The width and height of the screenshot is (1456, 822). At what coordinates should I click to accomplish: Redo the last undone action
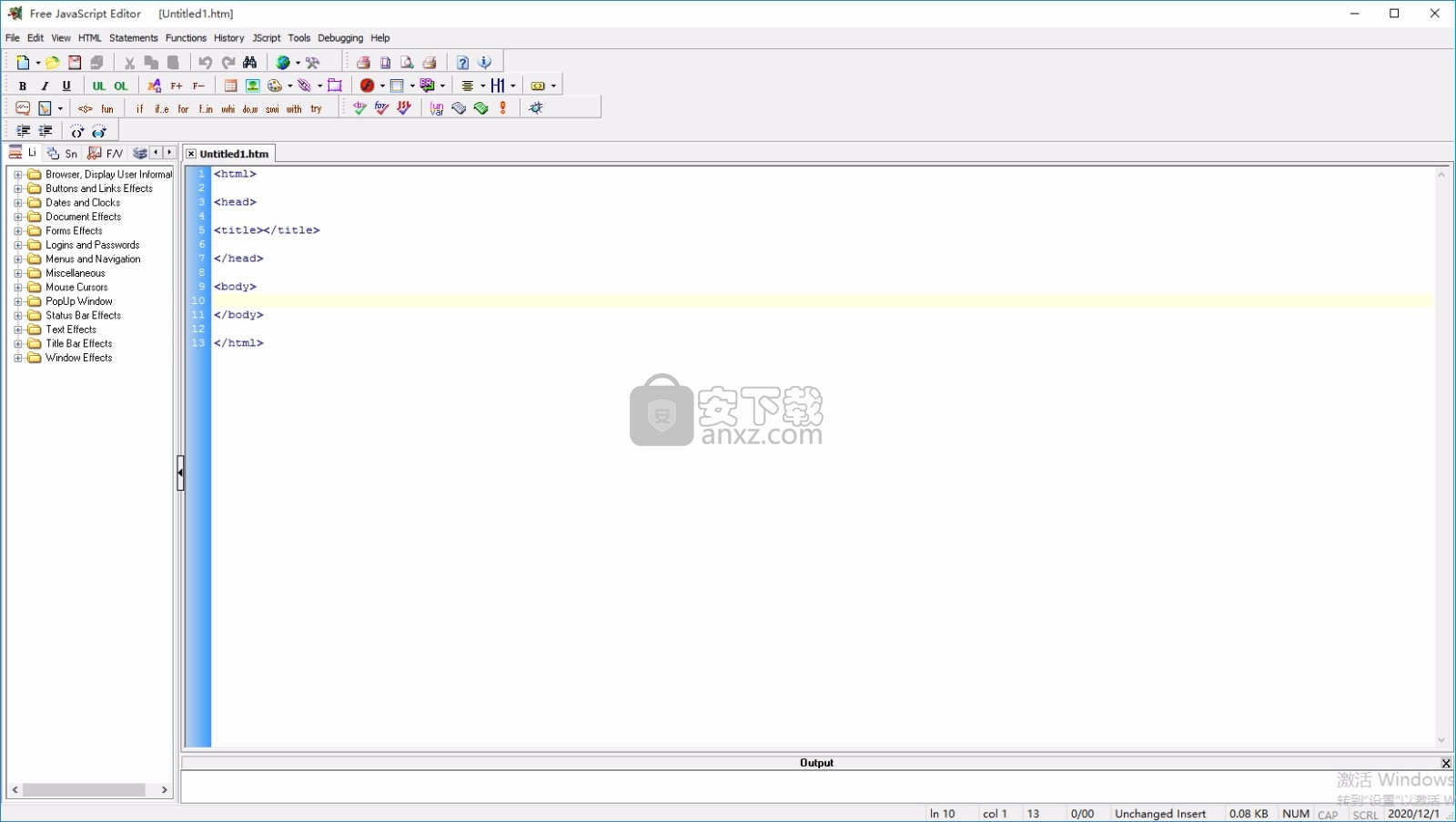(x=227, y=62)
